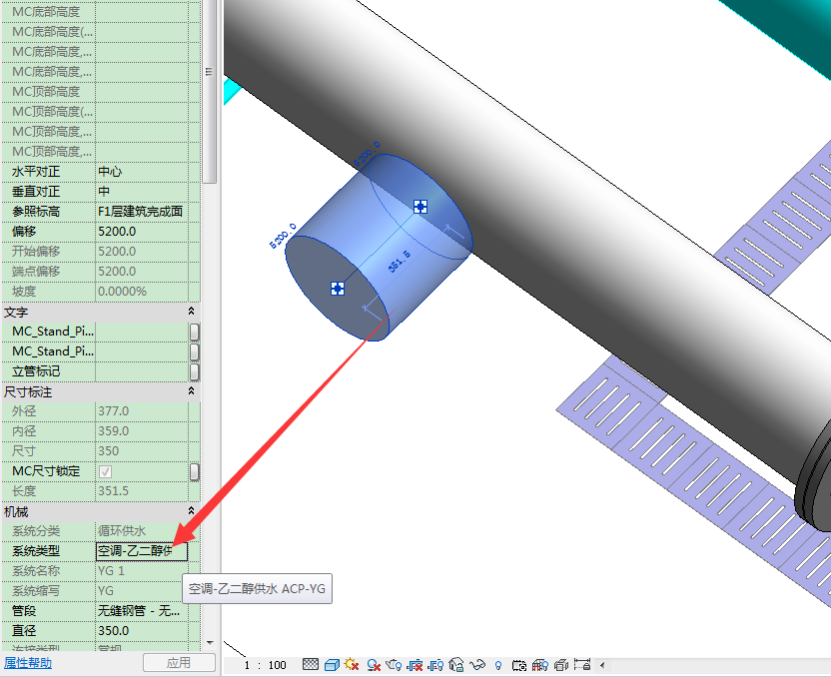831x677 pixels.
Task: Click Reveal Constraints icon
Action: pos(582,664)
